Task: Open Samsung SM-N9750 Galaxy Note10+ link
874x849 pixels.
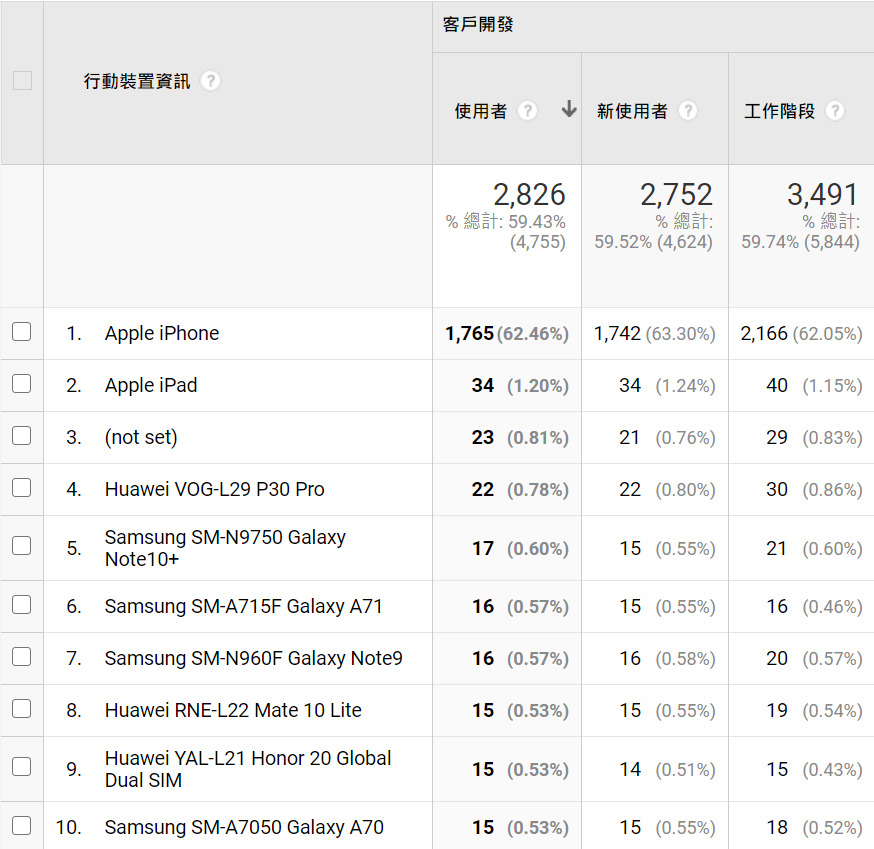Action: pos(225,548)
